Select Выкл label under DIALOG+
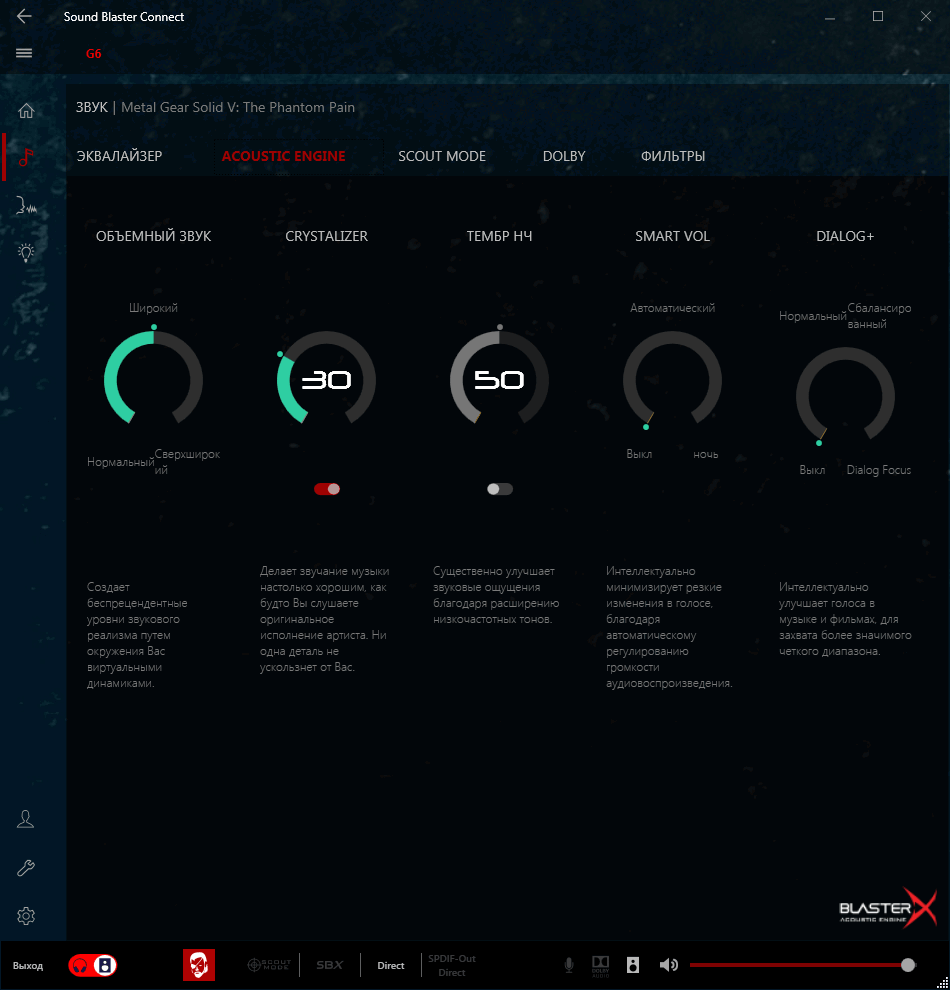 click(812, 470)
